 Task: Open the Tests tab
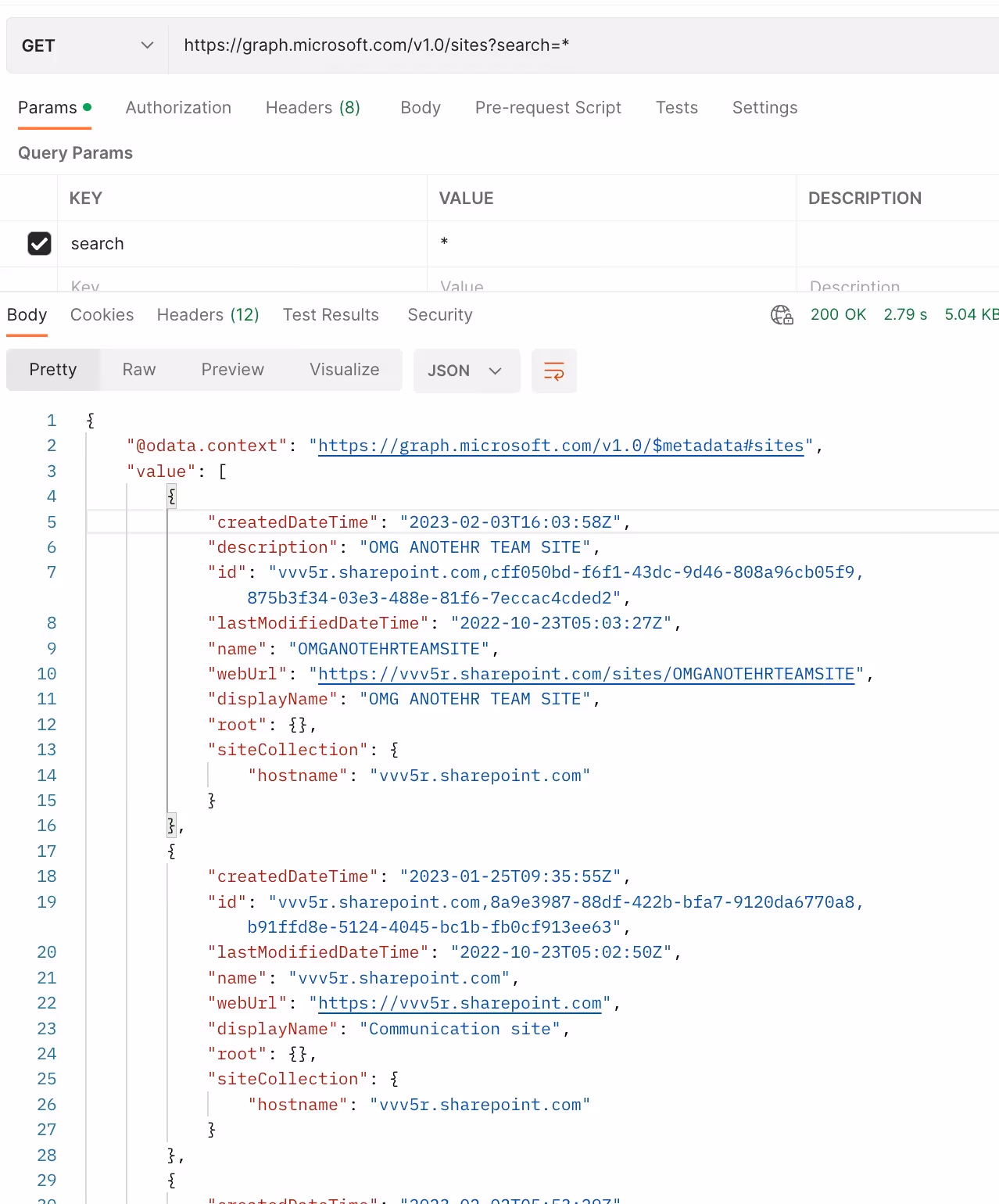(677, 108)
